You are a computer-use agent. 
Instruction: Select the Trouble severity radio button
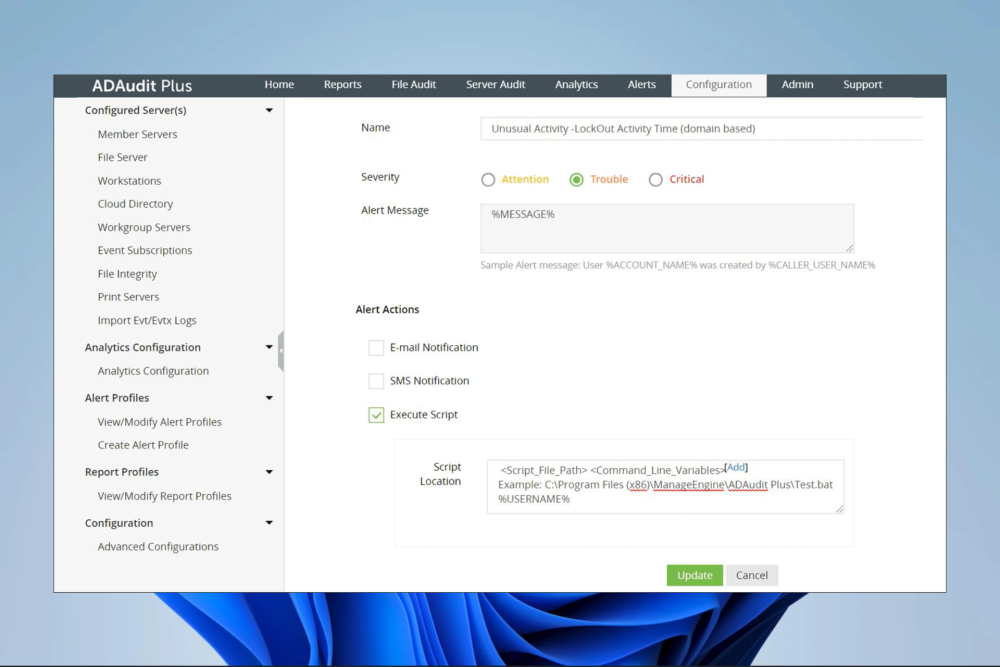577,180
